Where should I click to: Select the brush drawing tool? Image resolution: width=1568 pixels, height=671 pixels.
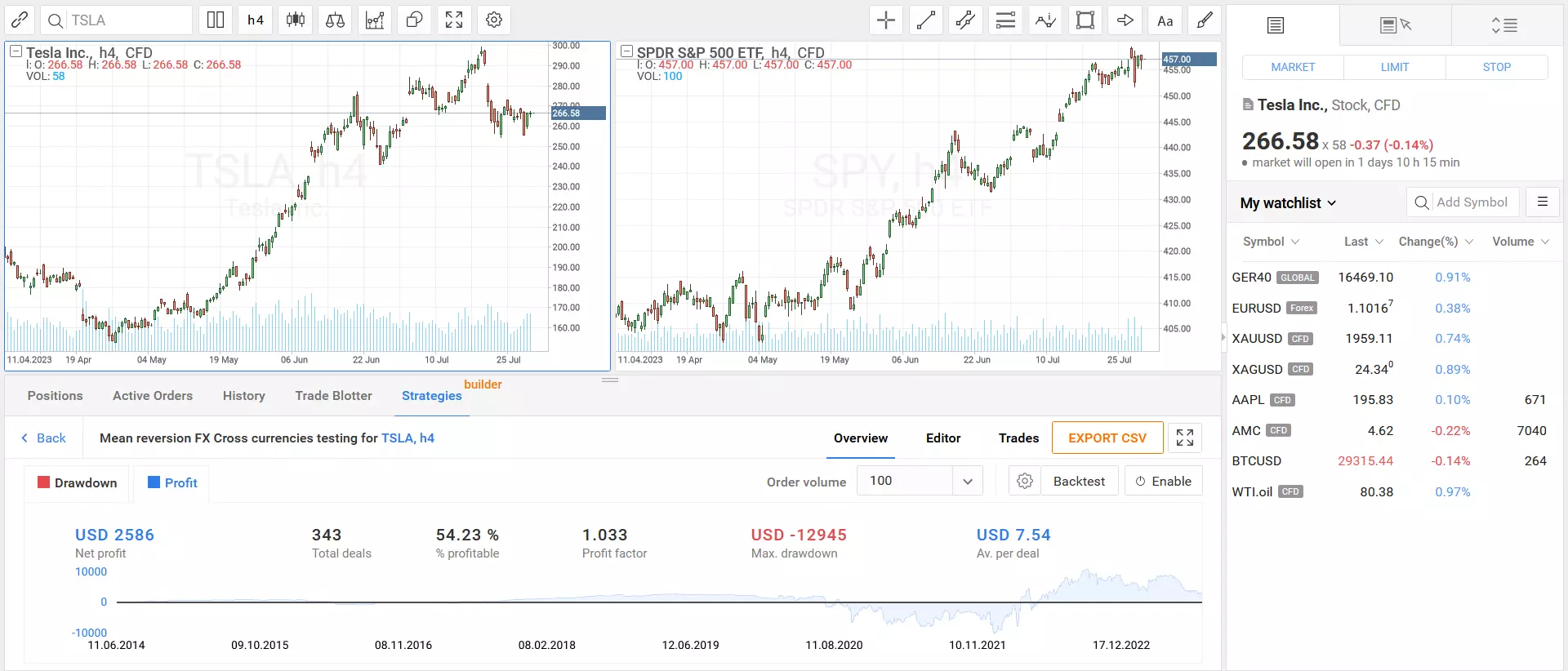pyautogui.click(x=1205, y=20)
